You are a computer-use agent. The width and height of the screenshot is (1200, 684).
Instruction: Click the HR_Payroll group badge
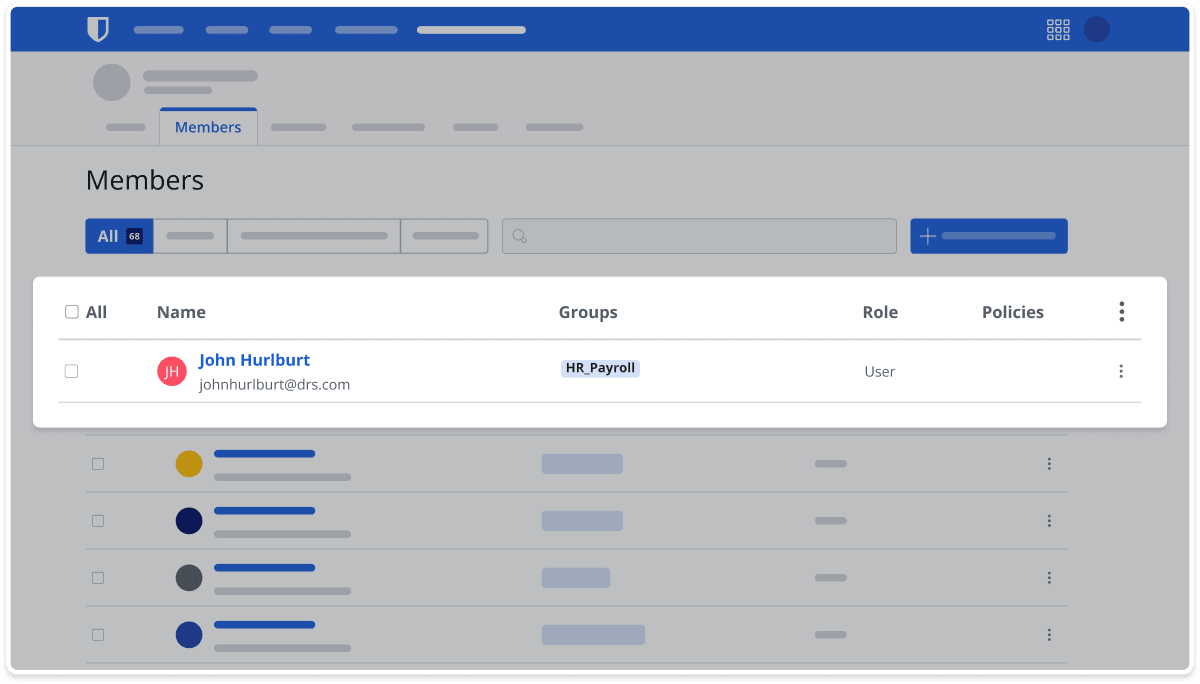pyautogui.click(x=600, y=368)
